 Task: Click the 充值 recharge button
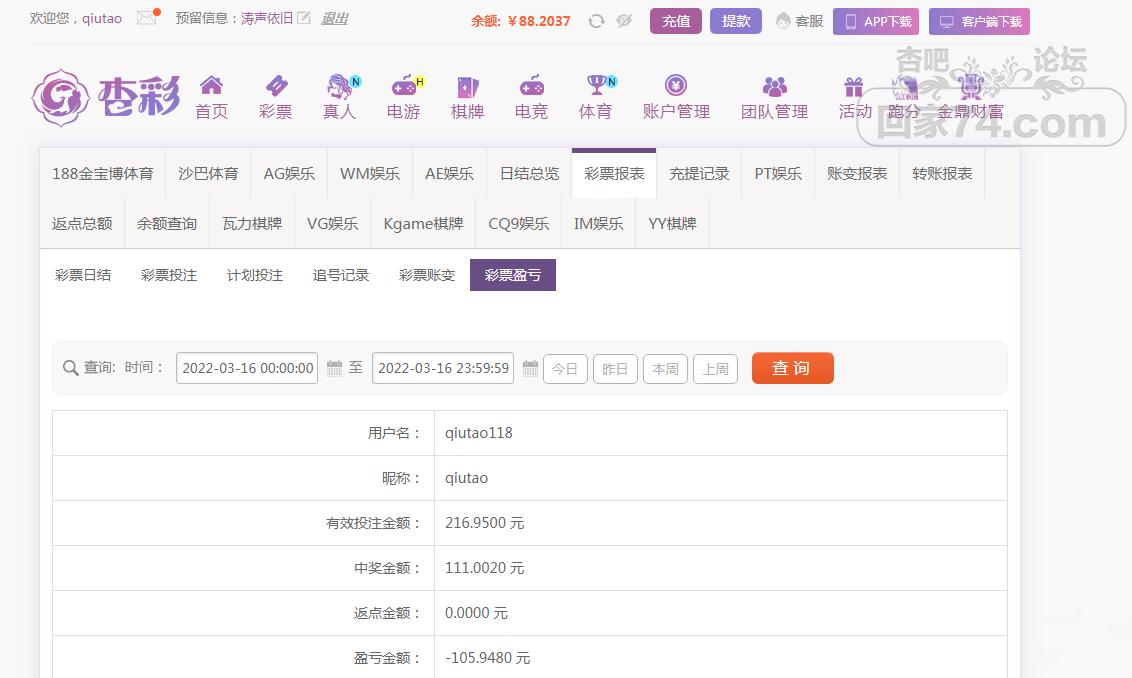point(676,21)
